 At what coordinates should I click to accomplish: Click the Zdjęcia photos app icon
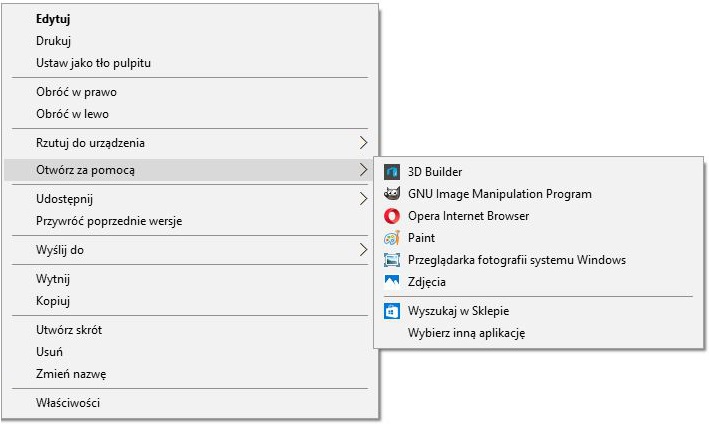pos(392,282)
